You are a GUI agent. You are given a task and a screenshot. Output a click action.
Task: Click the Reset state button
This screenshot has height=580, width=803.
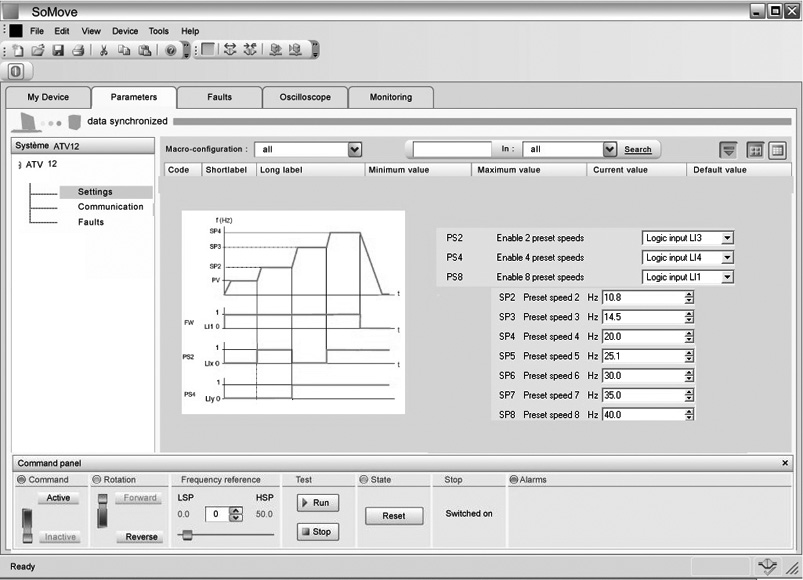pos(394,516)
